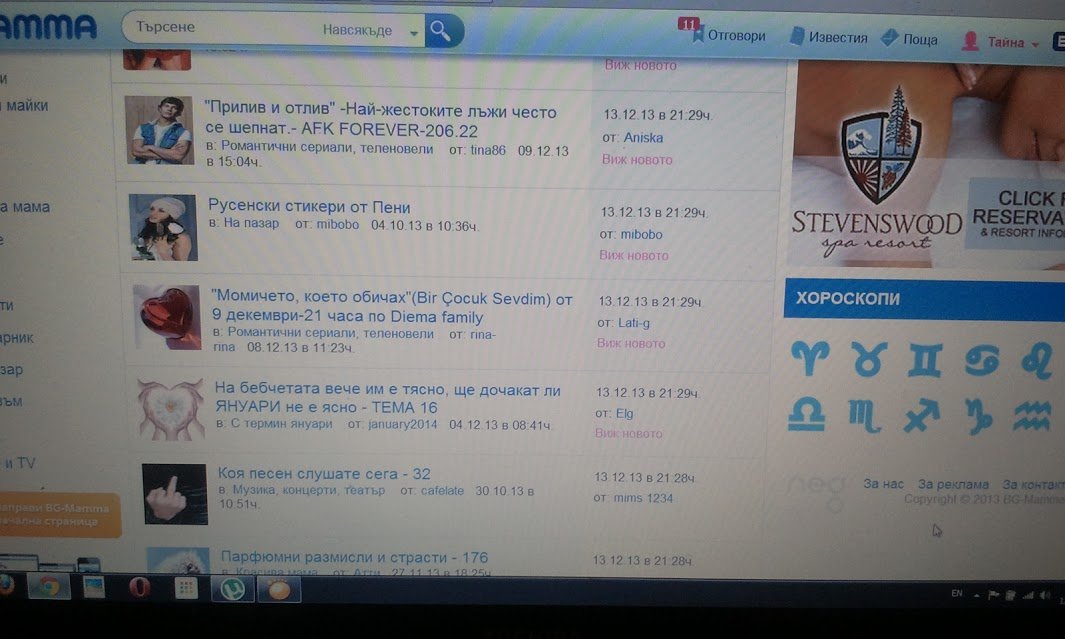Open Chrome from the taskbar
Viewport: 1065px width, 639px height.
click(x=48, y=586)
